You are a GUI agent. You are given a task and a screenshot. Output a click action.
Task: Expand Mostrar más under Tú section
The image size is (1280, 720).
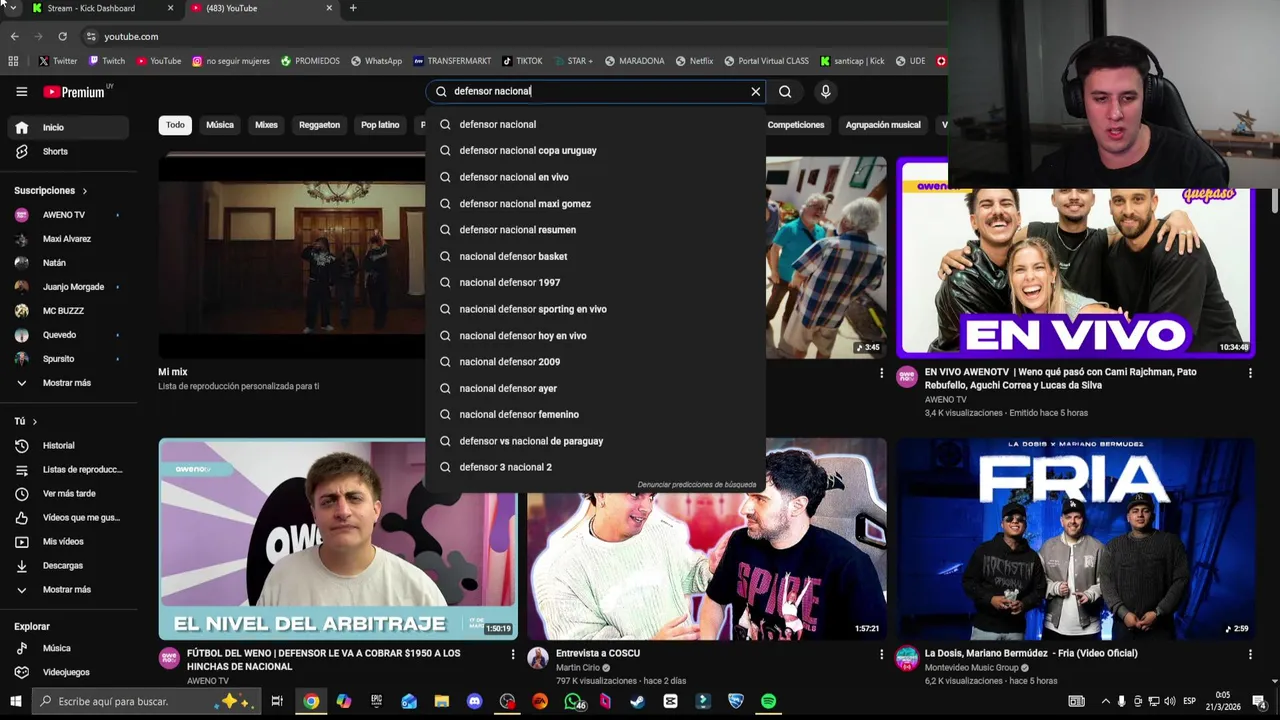point(66,589)
